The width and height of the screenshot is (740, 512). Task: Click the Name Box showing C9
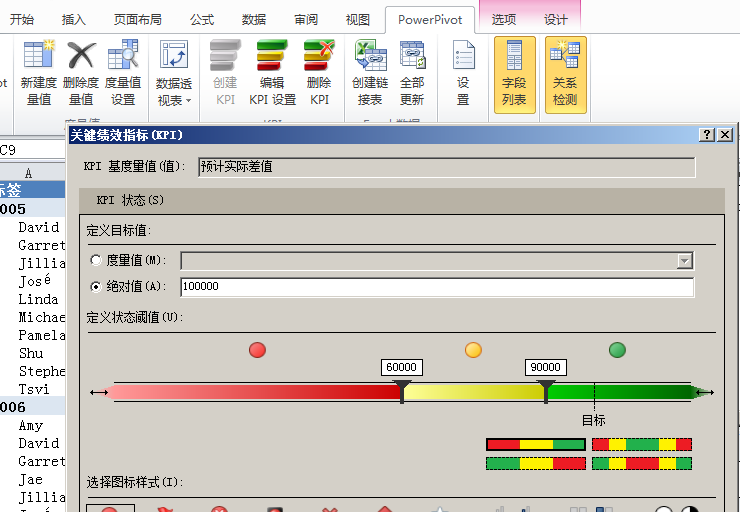click(x=31, y=150)
